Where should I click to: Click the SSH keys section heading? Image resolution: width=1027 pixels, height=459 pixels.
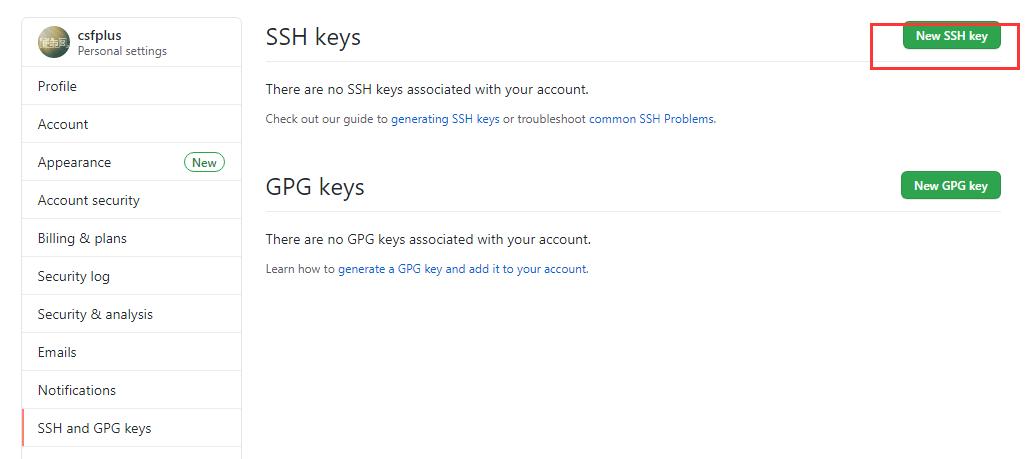tap(313, 37)
